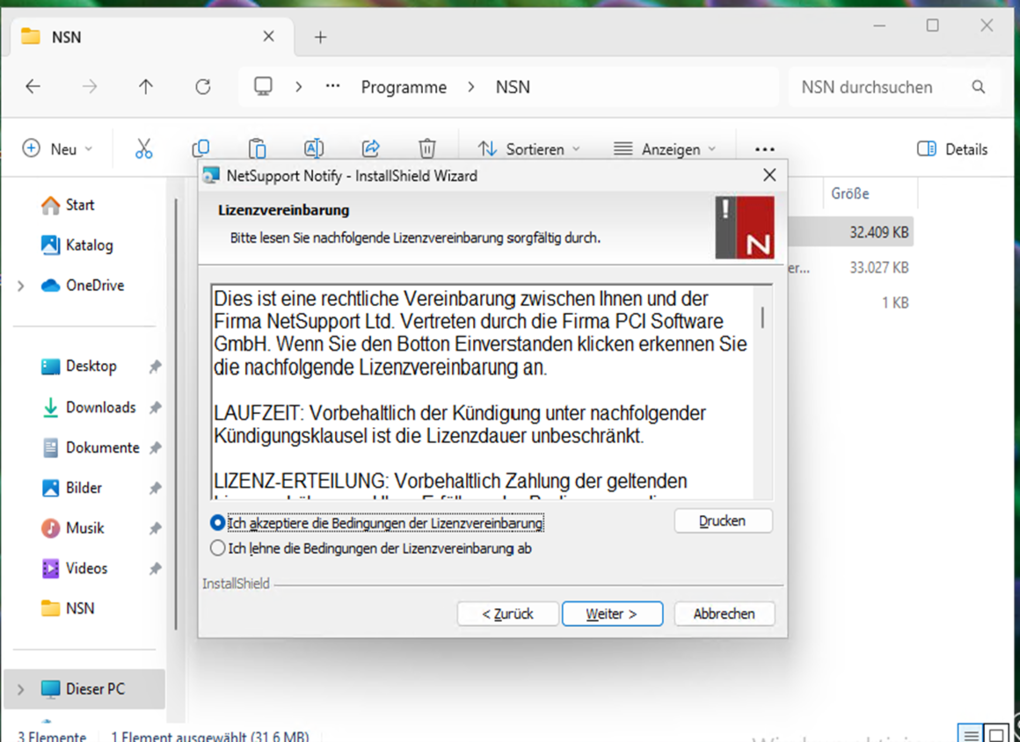Viewport: 1020px width, 742px height.
Task: Click the Weiter > button
Action: (x=612, y=614)
